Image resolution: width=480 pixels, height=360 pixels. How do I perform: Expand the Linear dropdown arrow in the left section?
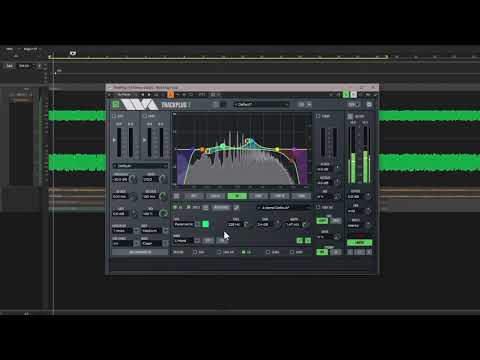(136, 231)
